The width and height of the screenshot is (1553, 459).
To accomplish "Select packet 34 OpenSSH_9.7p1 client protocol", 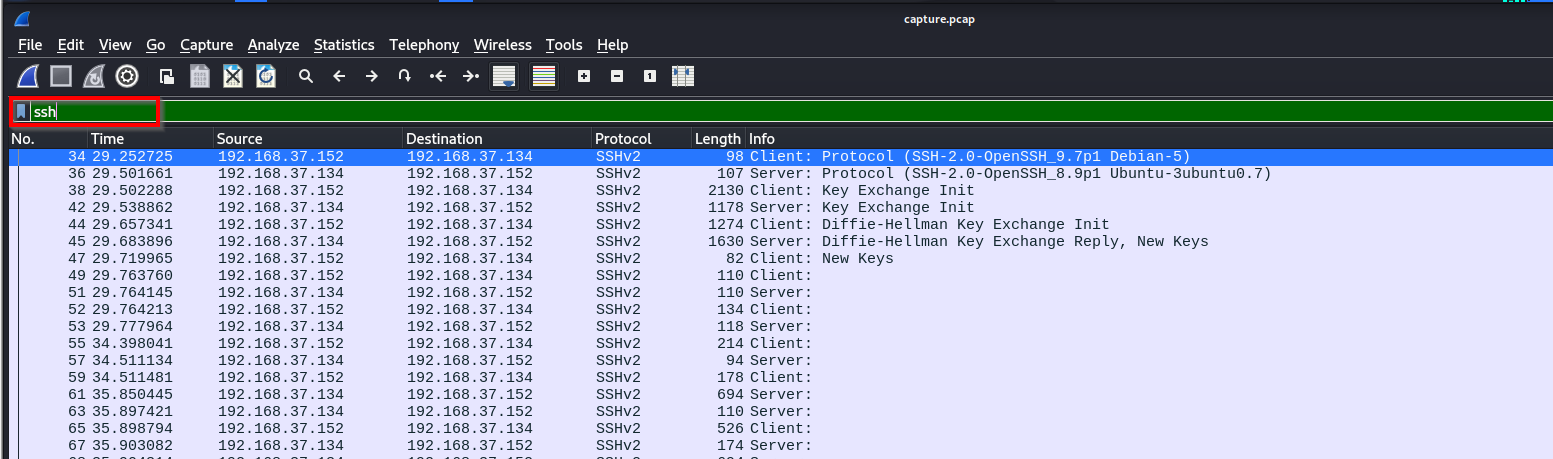I will (781, 157).
